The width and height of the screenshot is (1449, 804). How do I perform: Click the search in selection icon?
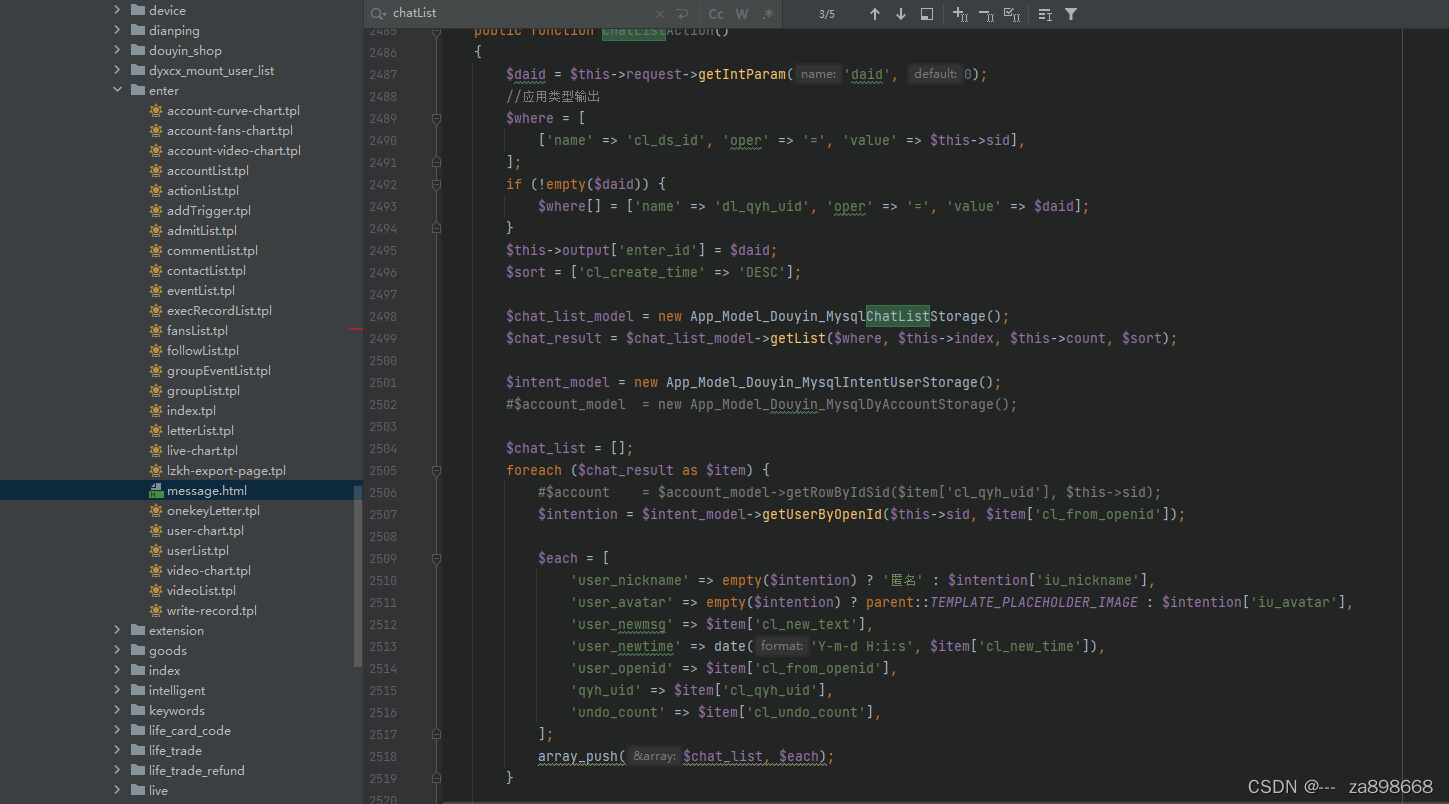(927, 14)
